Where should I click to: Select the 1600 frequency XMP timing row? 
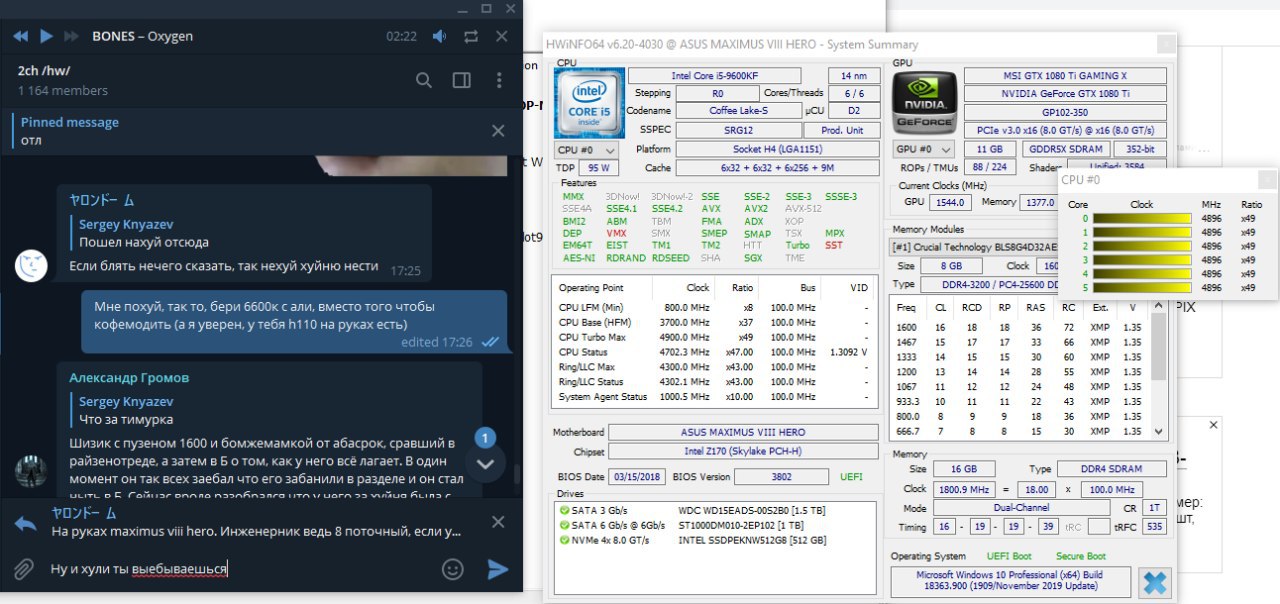1020,328
